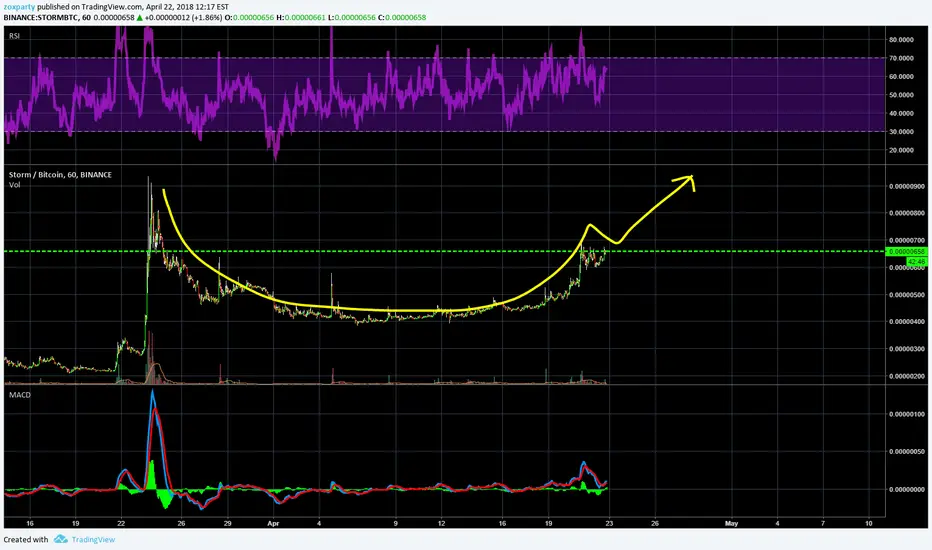
Task: Click the MACD 0.00000100 axis label
Action: point(907,414)
